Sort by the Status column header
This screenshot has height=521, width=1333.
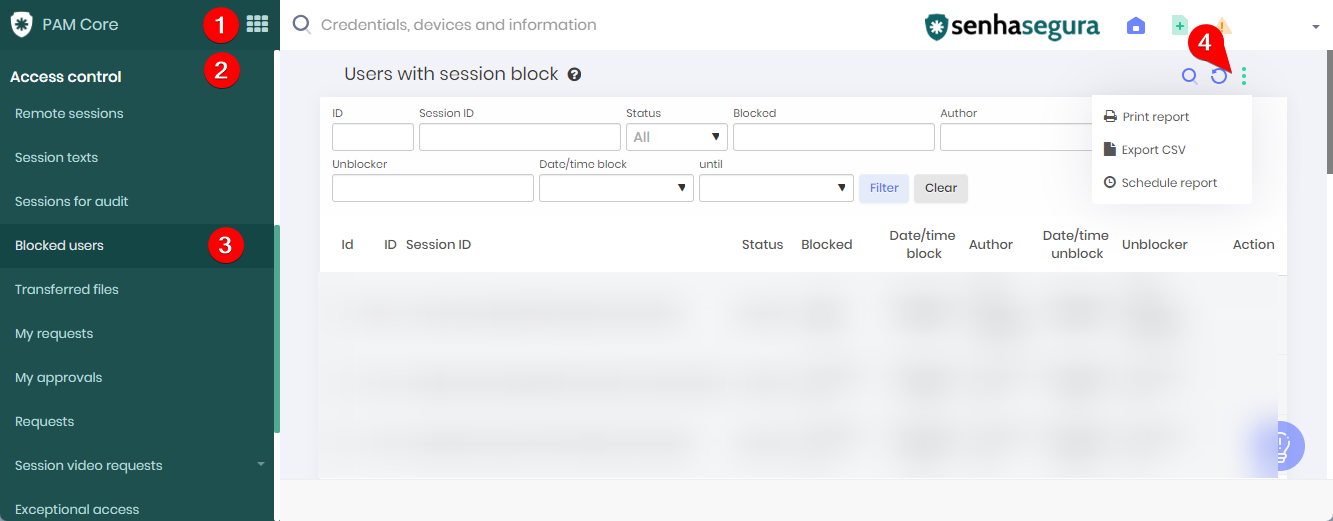click(x=762, y=244)
